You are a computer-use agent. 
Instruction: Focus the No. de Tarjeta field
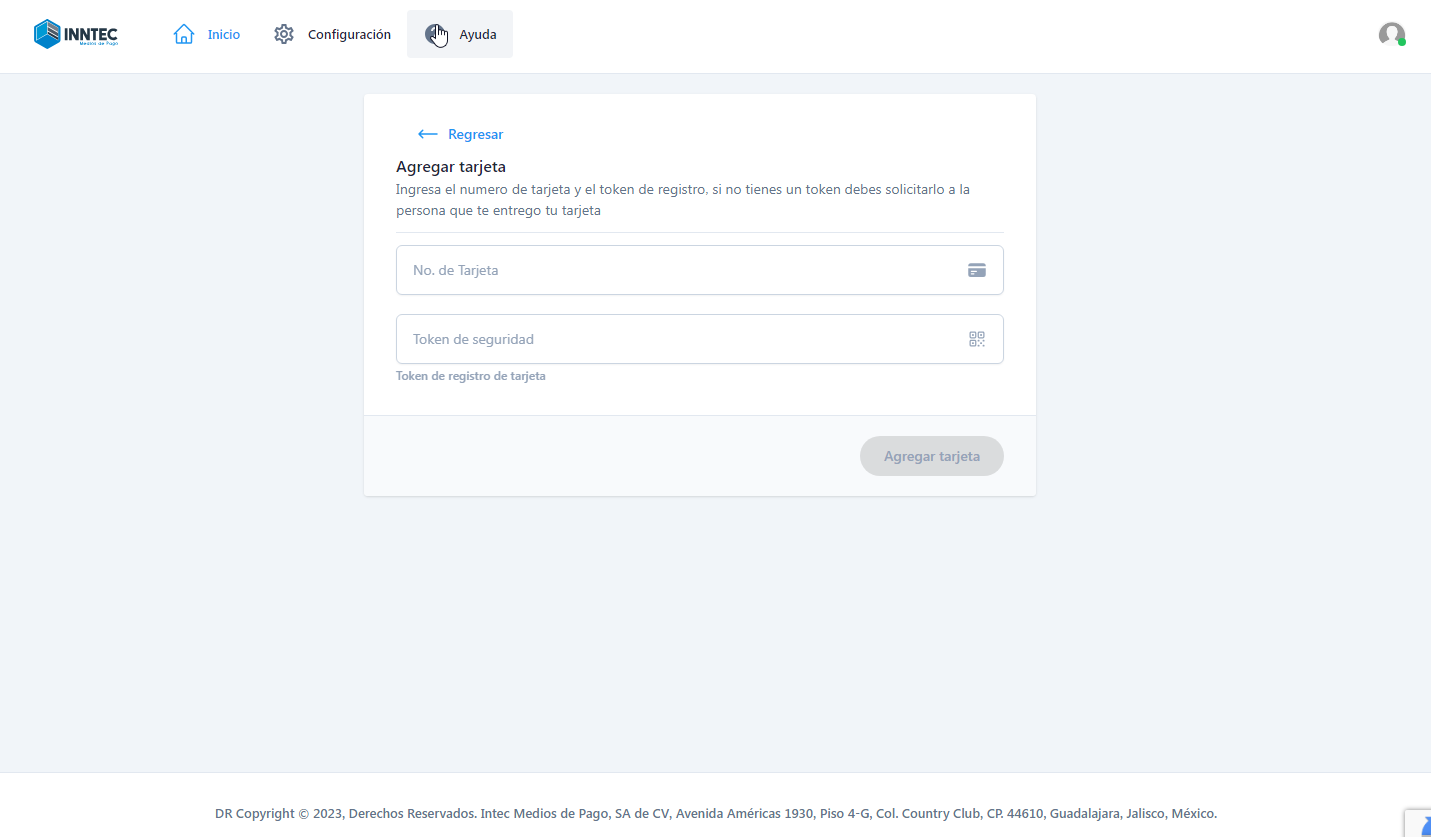tap(680, 270)
